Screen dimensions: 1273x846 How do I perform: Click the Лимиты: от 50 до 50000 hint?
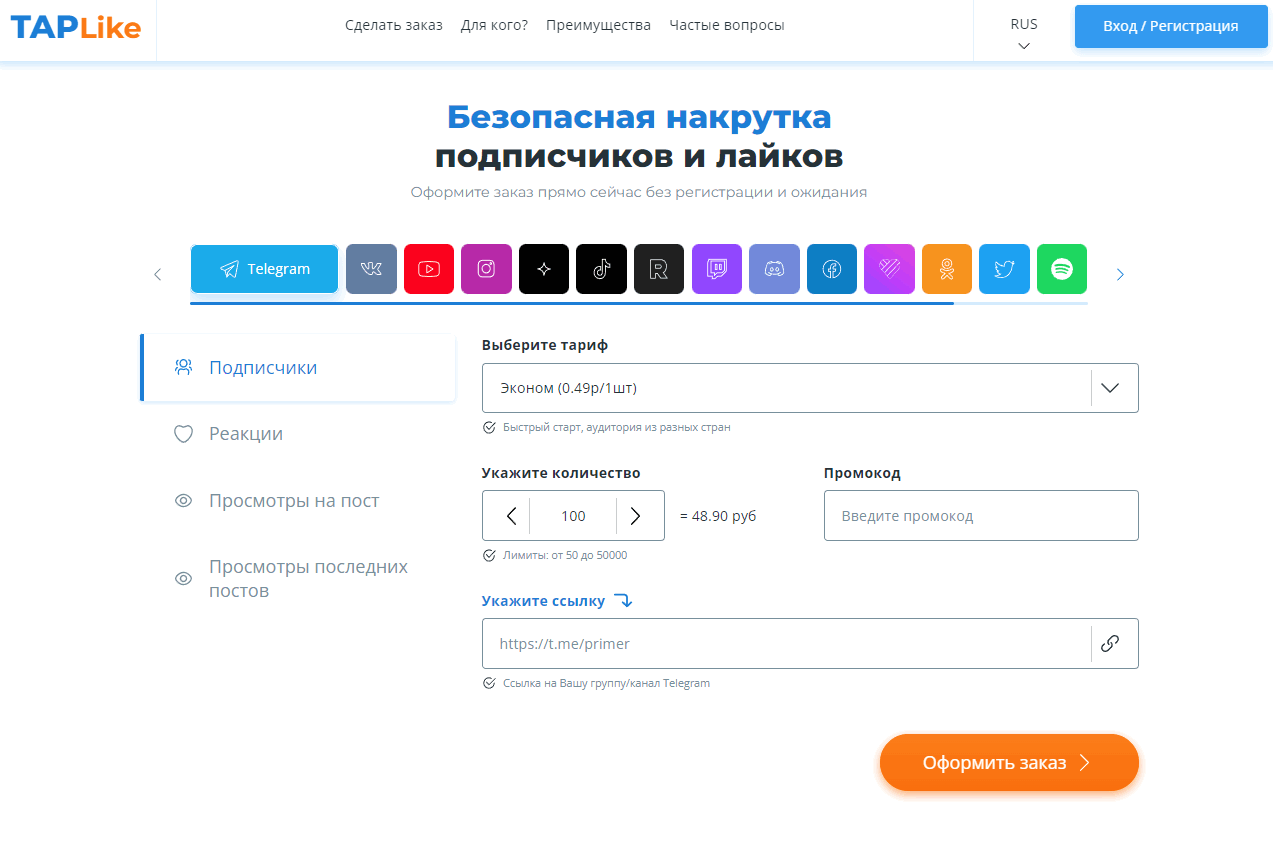[565, 555]
